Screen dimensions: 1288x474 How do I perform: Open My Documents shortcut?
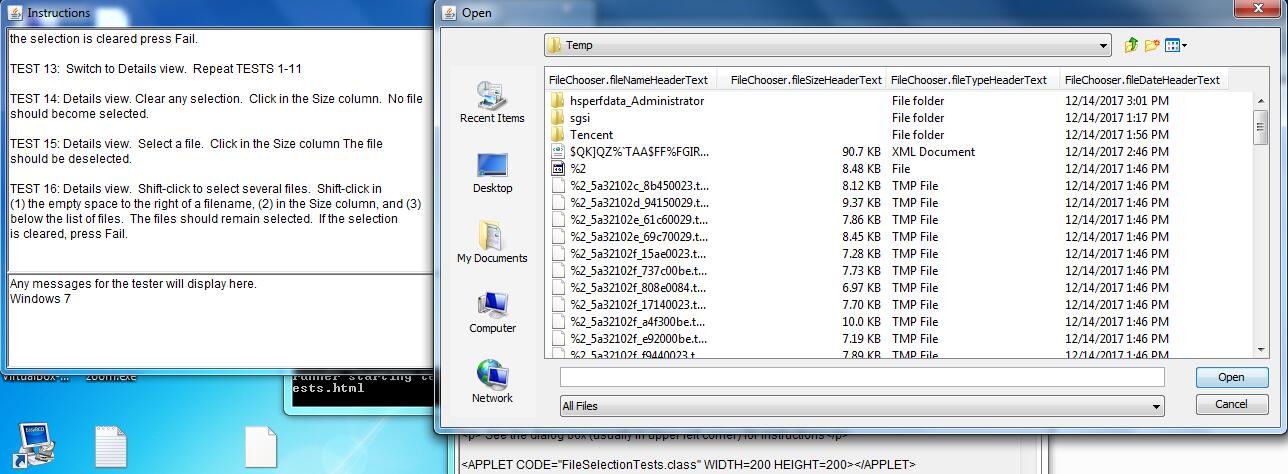[492, 243]
